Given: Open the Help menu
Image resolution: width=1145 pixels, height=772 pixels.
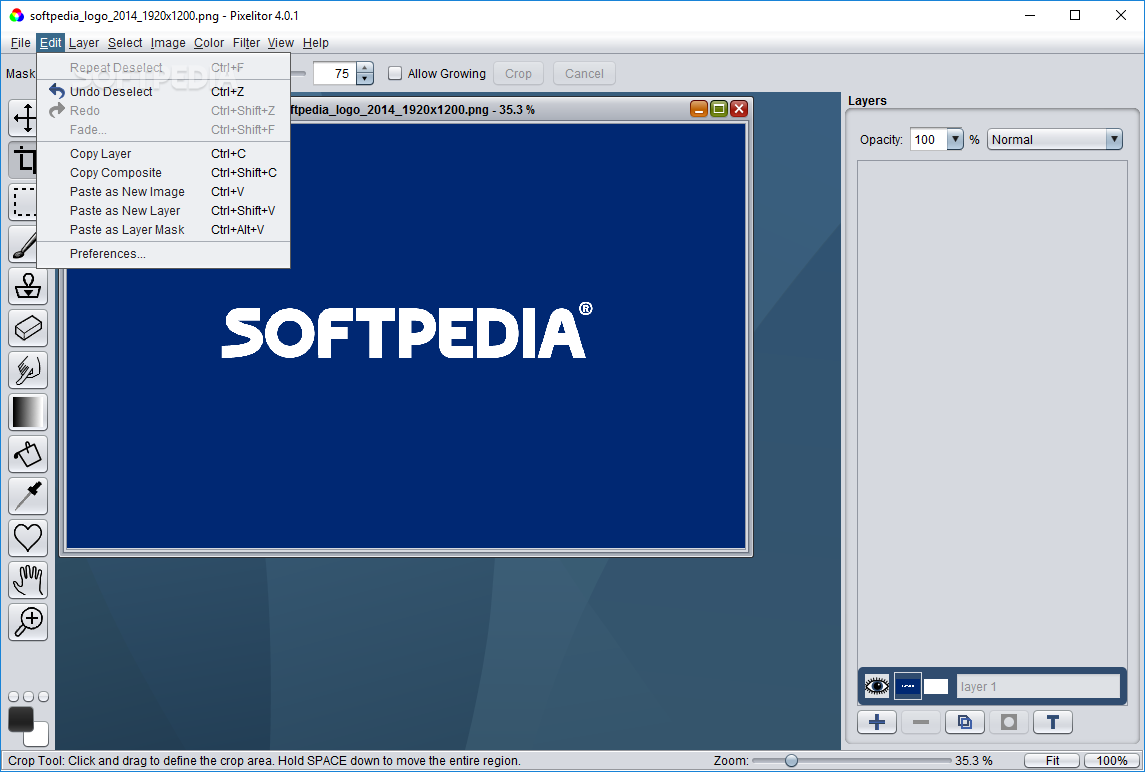Looking at the screenshot, I should click(x=315, y=43).
